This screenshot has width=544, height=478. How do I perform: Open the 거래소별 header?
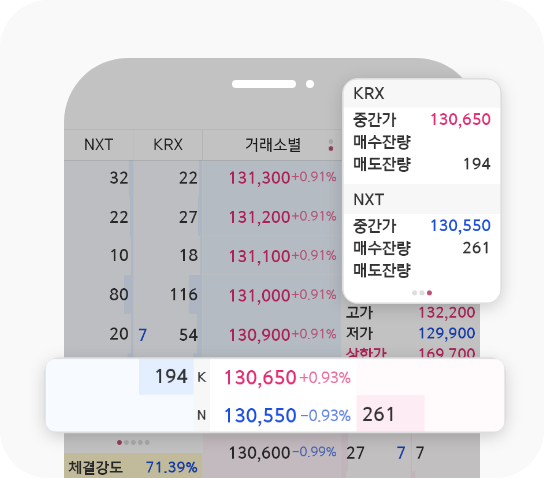pos(273,145)
